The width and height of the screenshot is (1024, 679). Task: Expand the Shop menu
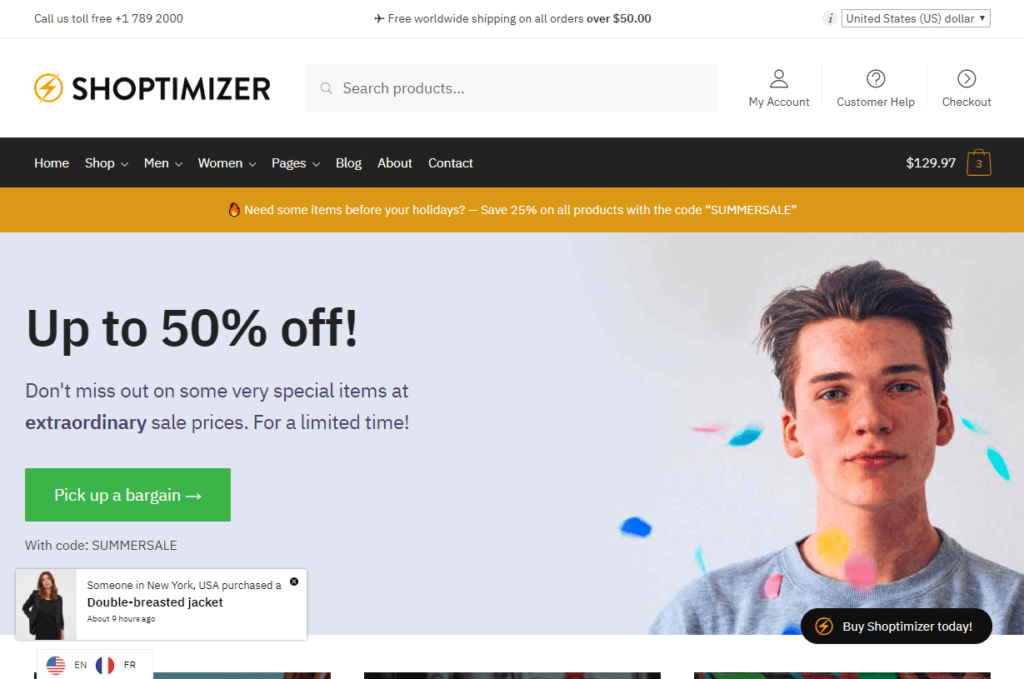[106, 163]
